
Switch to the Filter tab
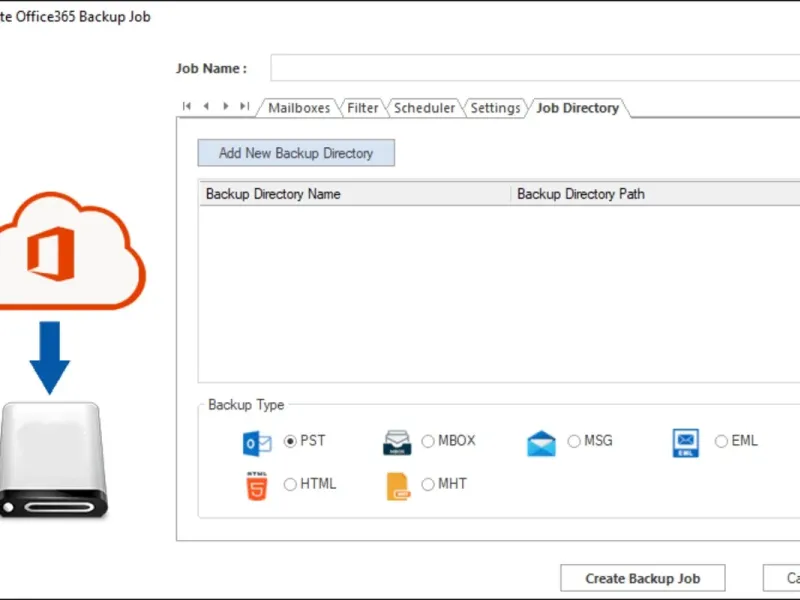click(363, 108)
